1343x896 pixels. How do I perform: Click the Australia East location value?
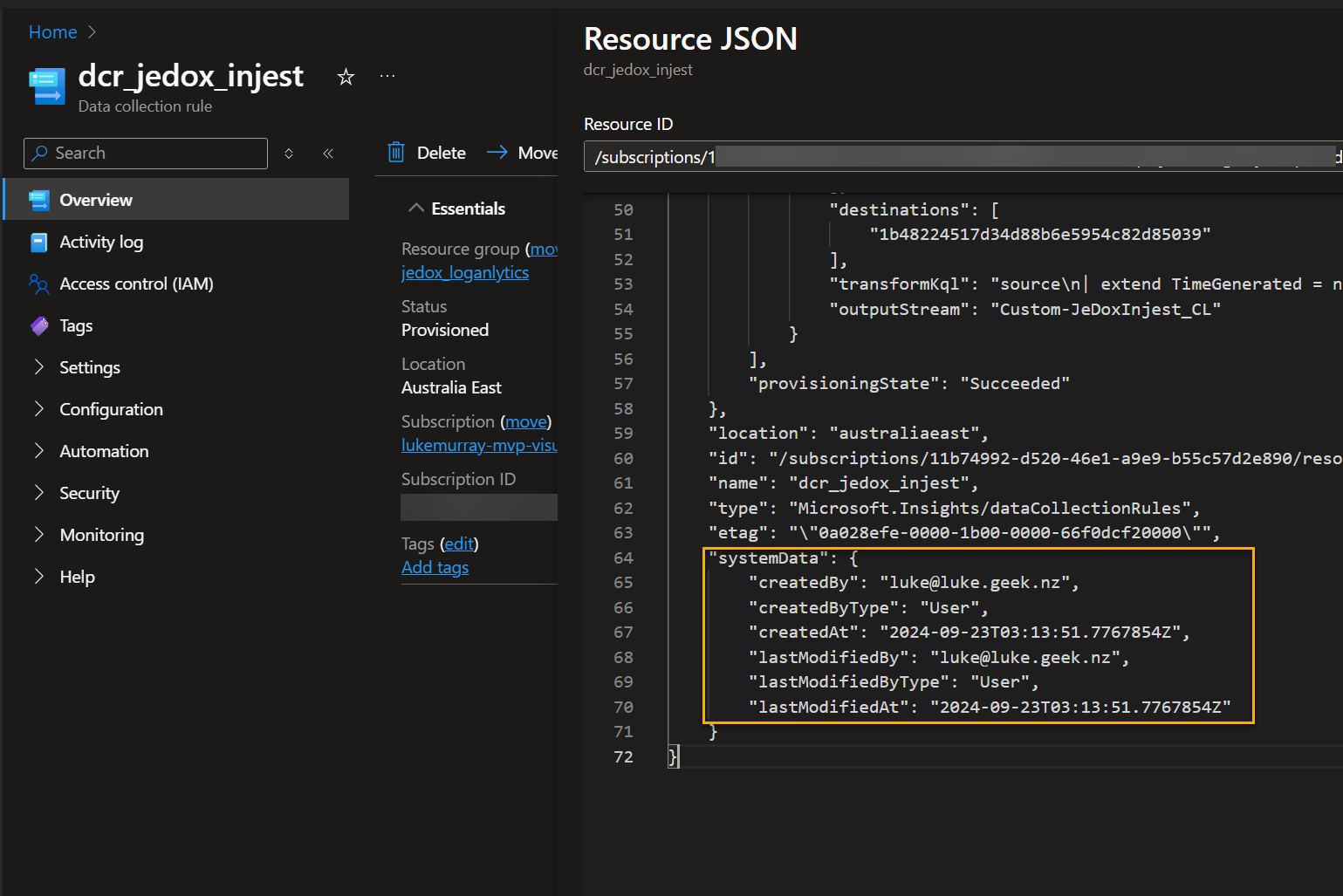(x=451, y=387)
